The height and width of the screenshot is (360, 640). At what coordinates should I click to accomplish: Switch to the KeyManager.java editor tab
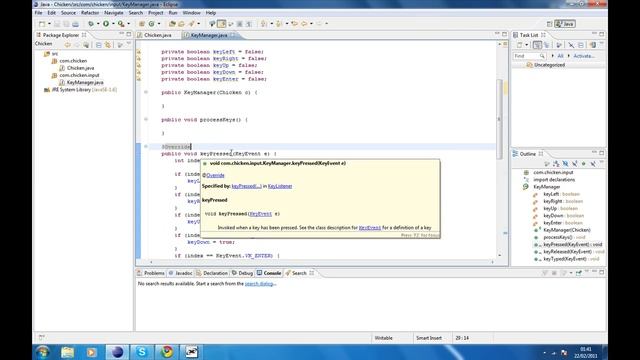tap(209, 35)
